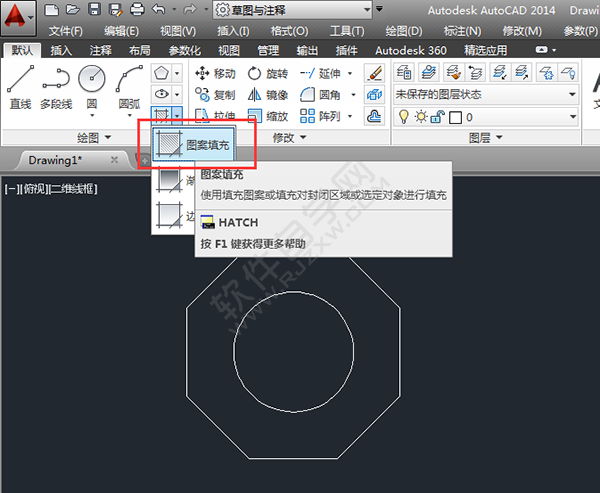The width and height of the screenshot is (600, 493).
Task: Save the drawing with the Save icon
Action: [x=94, y=9]
